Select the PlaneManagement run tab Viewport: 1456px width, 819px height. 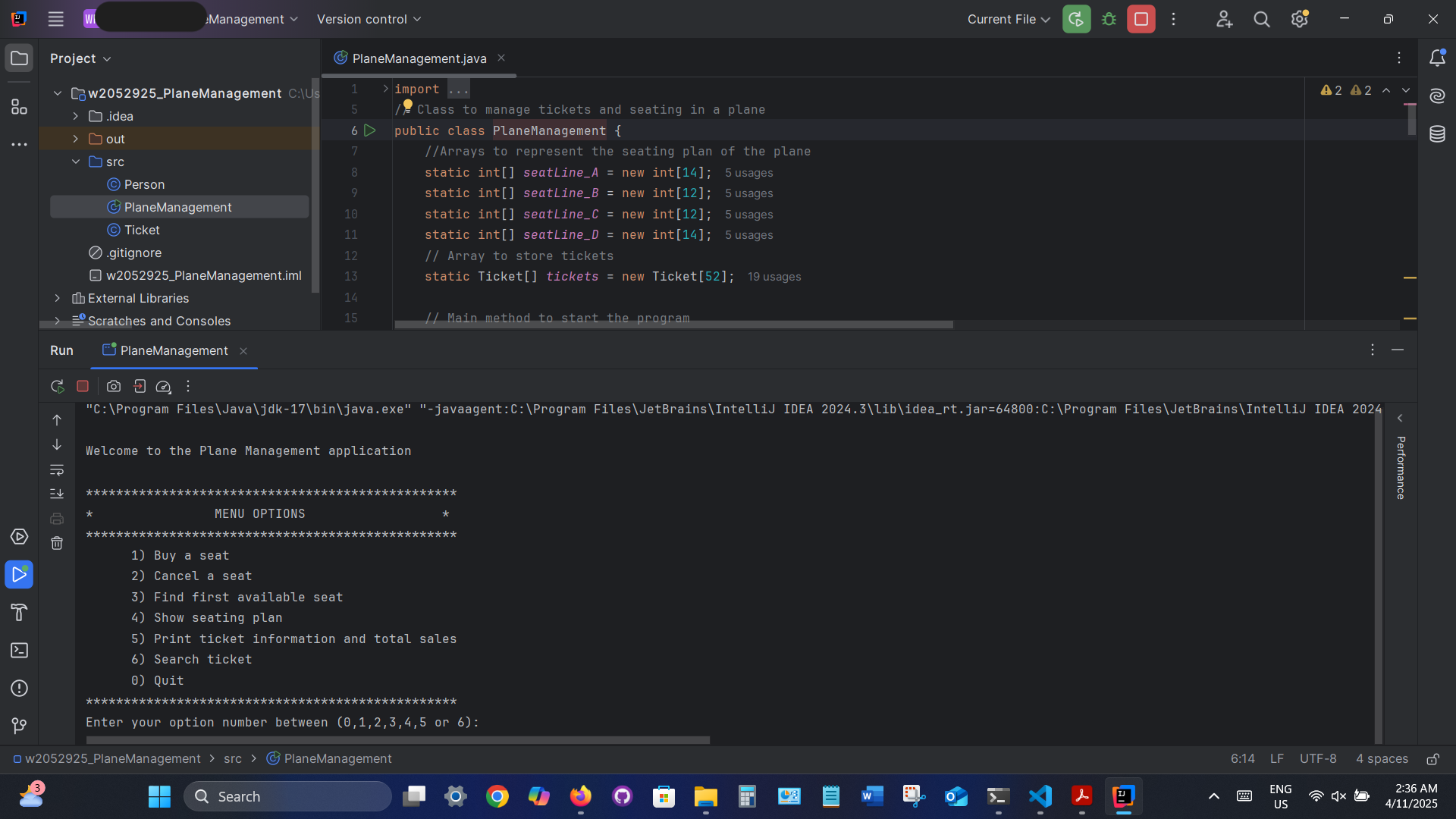tap(174, 350)
